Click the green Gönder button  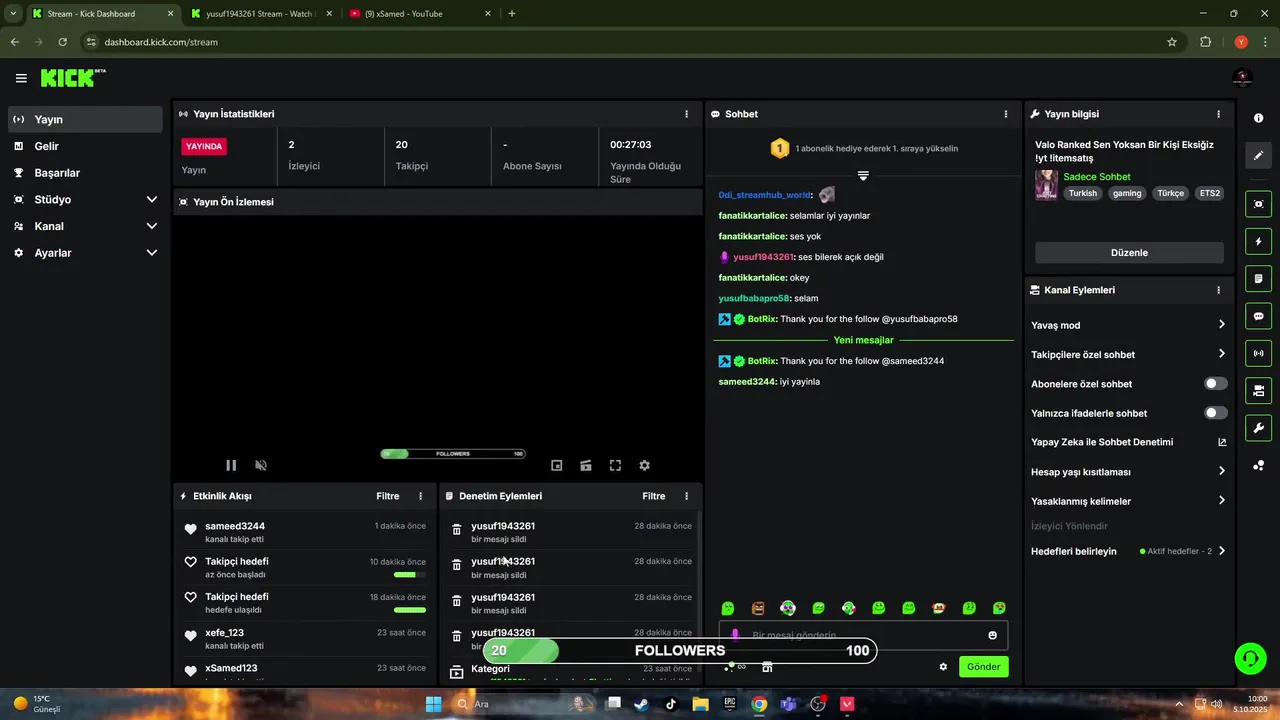pos(983,667)
